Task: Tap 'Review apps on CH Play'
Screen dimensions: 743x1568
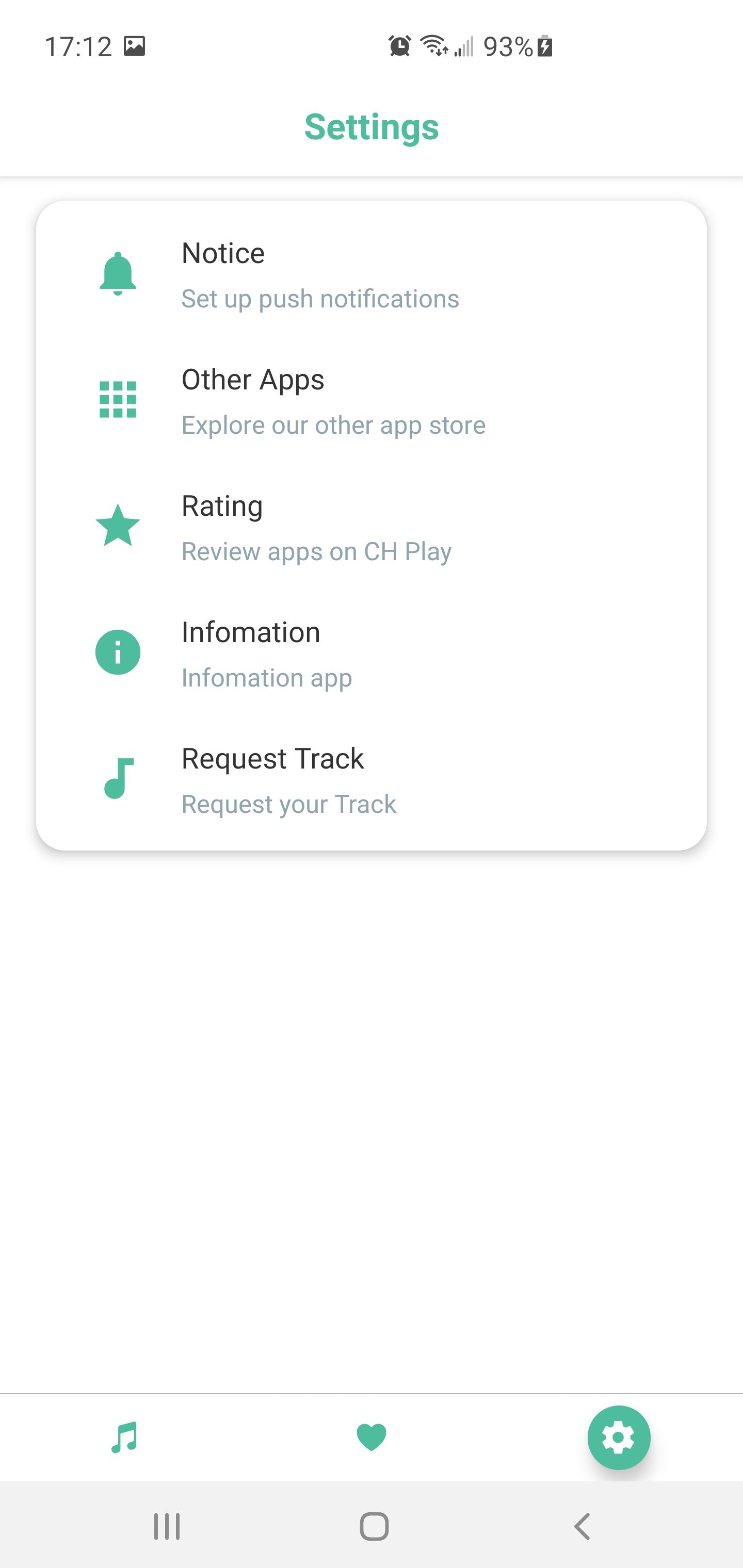Action: point(317,551)
